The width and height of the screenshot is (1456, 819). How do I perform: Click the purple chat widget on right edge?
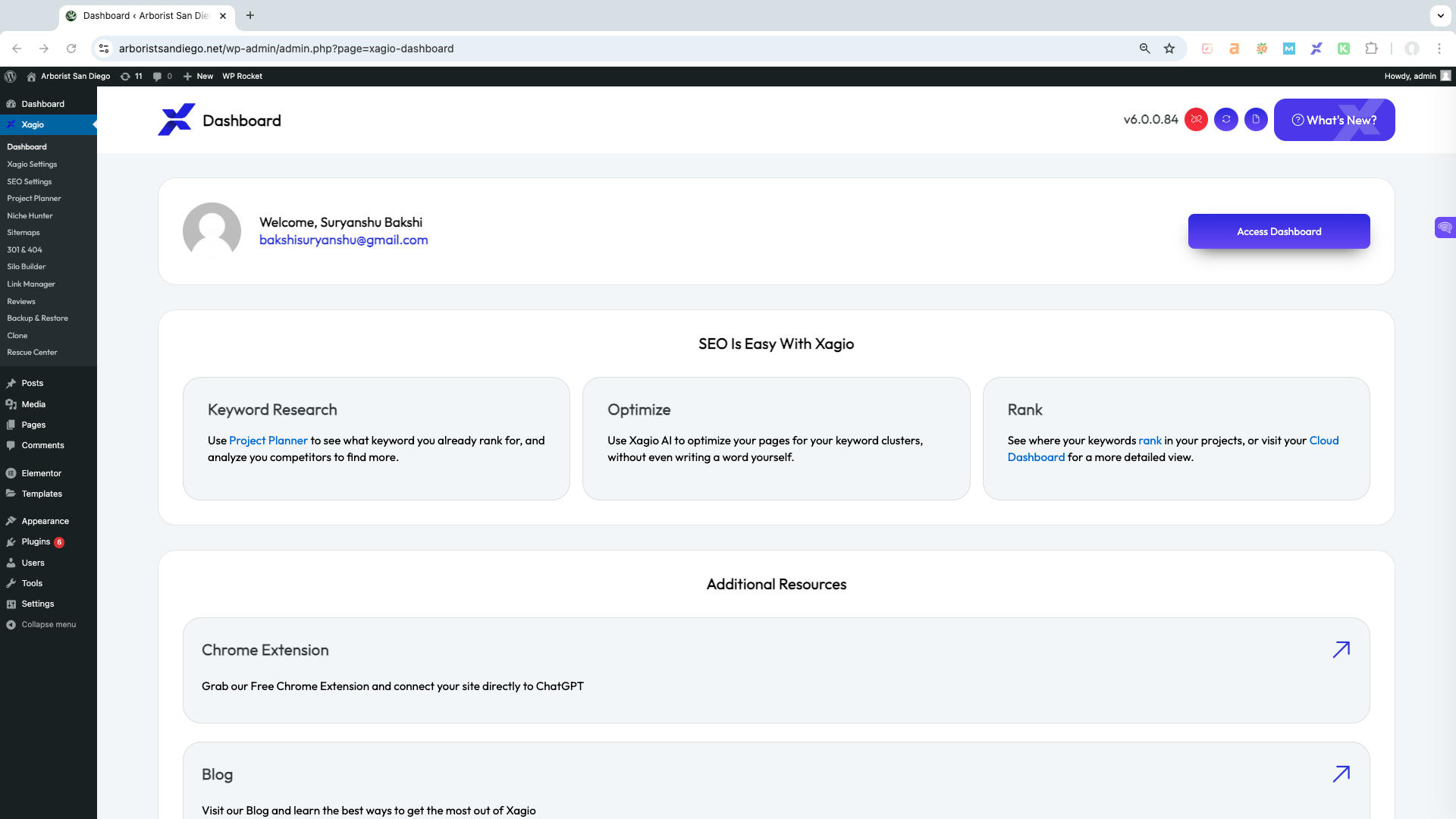[1445, 227]
